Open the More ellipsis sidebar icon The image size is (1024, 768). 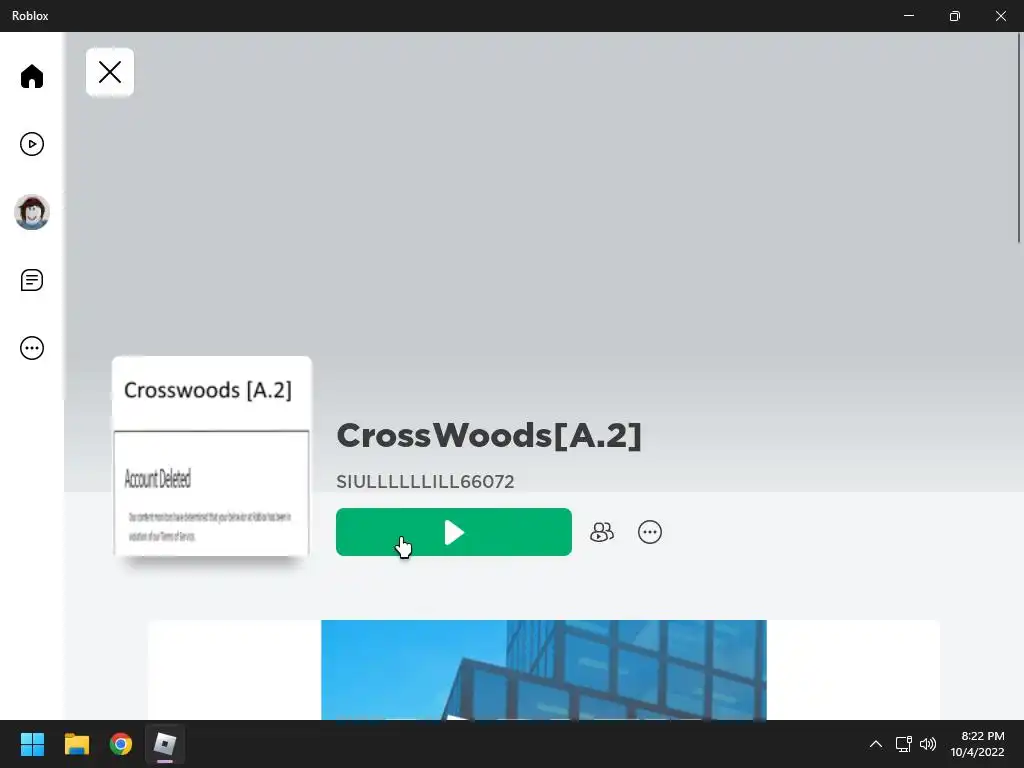click(x=31, y=348)
